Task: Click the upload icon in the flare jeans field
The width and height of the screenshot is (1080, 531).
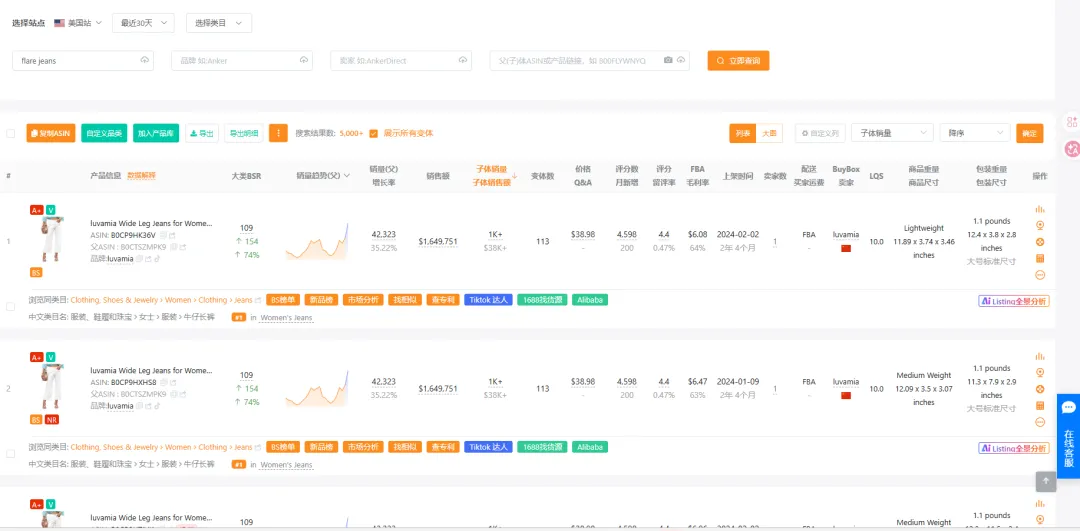Action: click(145, 61)
